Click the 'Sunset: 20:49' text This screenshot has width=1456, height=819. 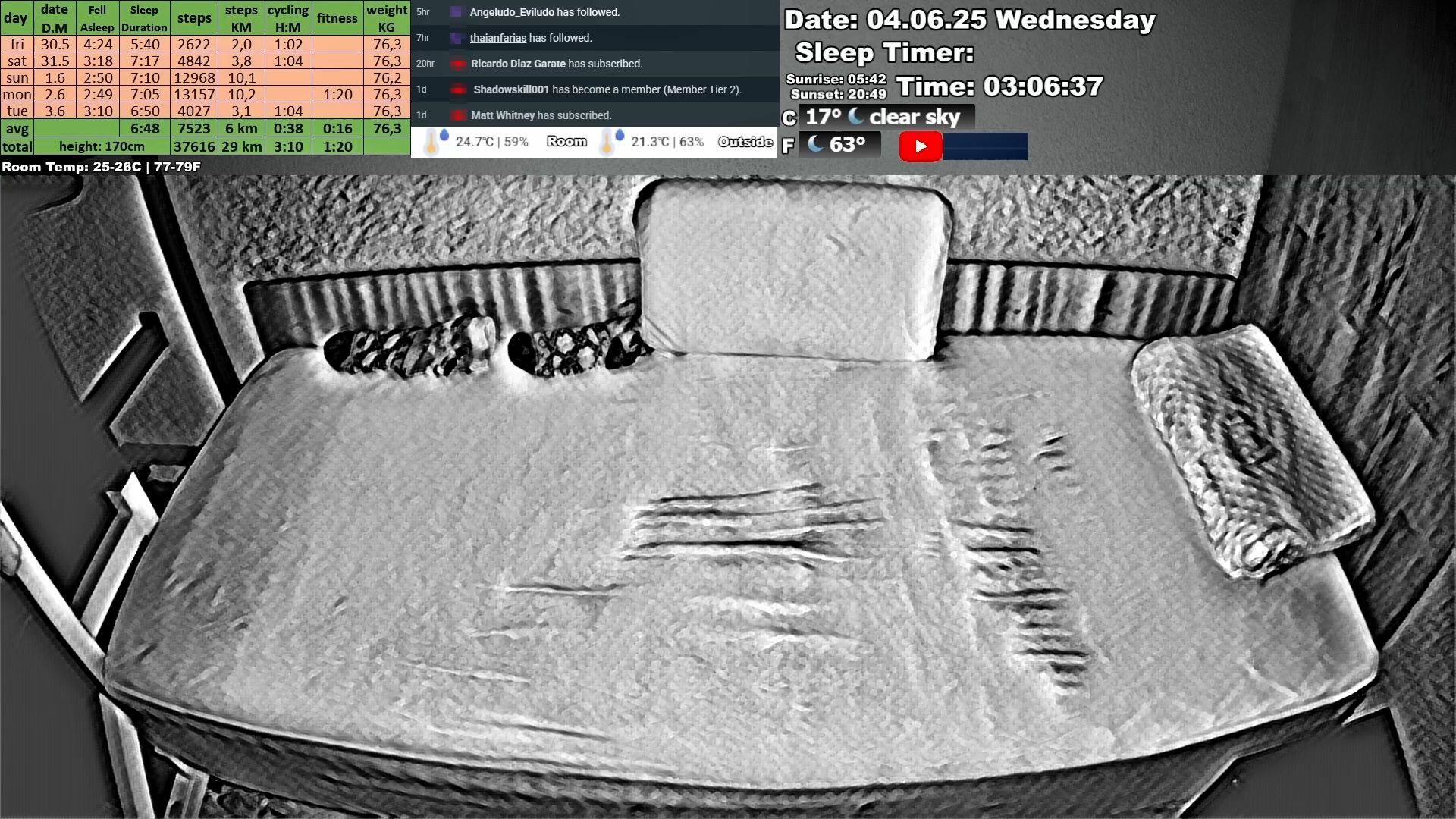(838, 94)
